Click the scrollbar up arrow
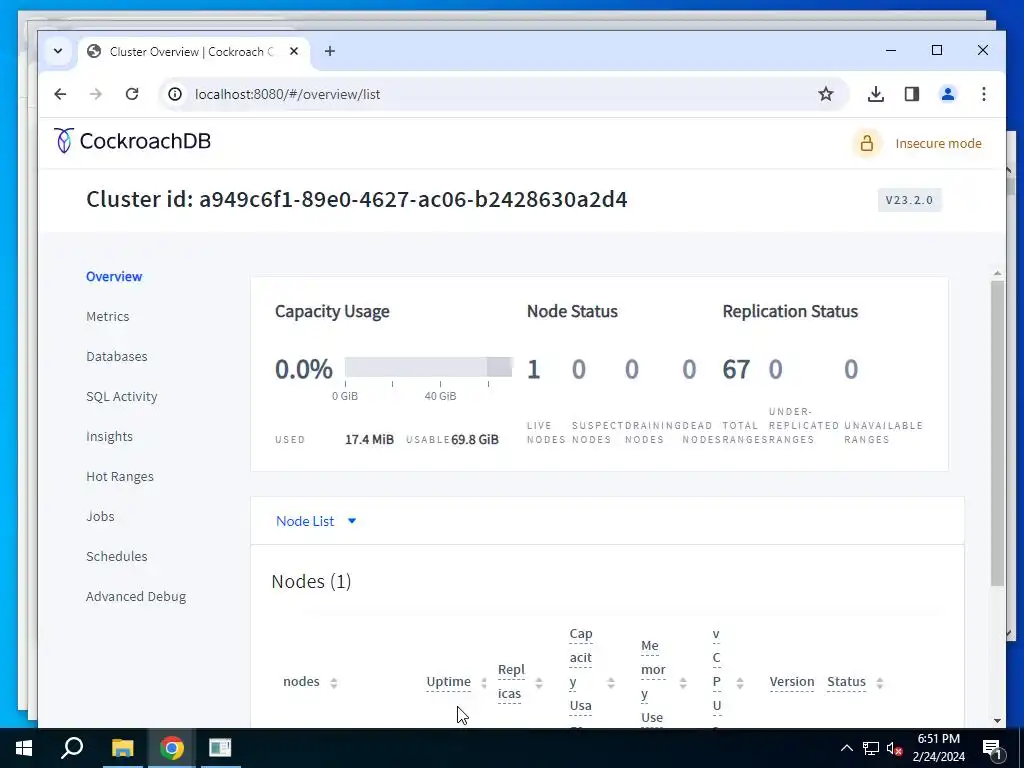Screen dimensions: 1024x768 (997, 273)
